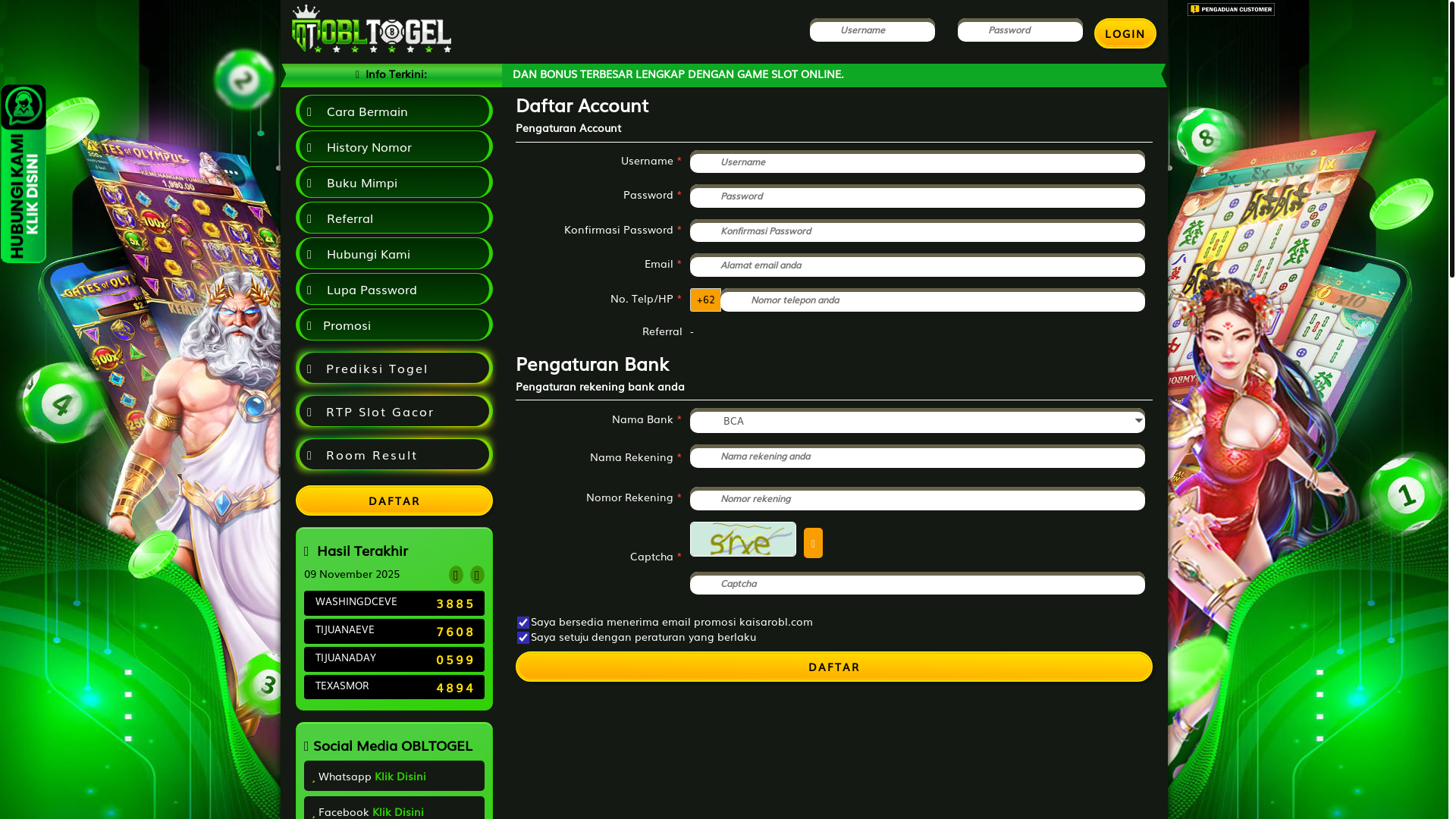
Task: Click the 09 November 2025 date
Action: coord(352,575)
